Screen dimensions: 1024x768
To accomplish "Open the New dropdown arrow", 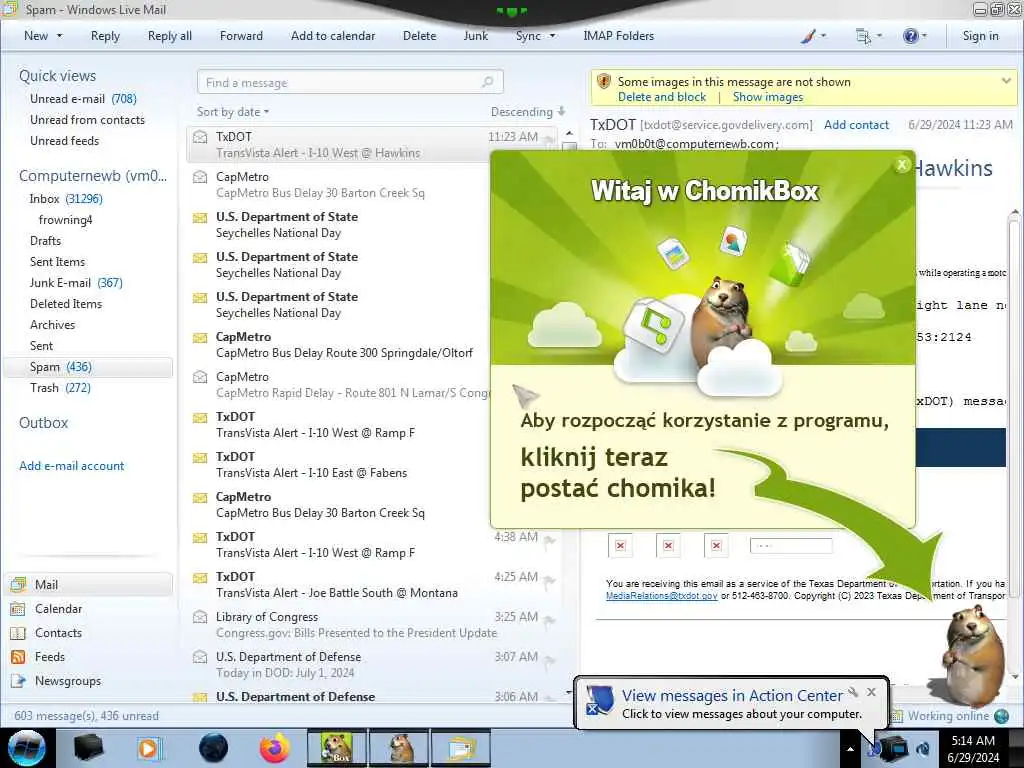I will 59,36.
